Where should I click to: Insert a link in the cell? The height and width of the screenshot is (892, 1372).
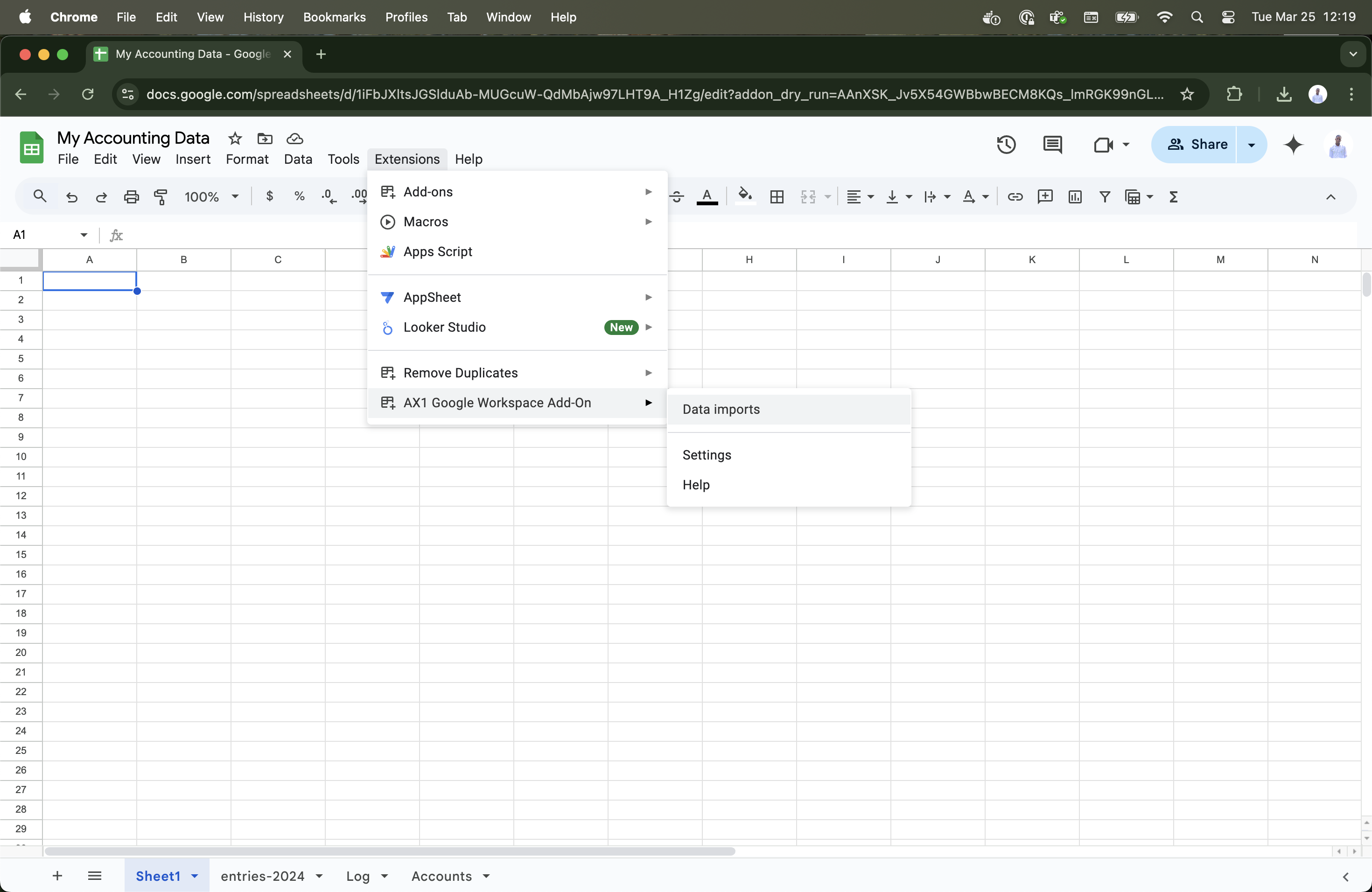pyautogui.click(x=1015, y=196)
